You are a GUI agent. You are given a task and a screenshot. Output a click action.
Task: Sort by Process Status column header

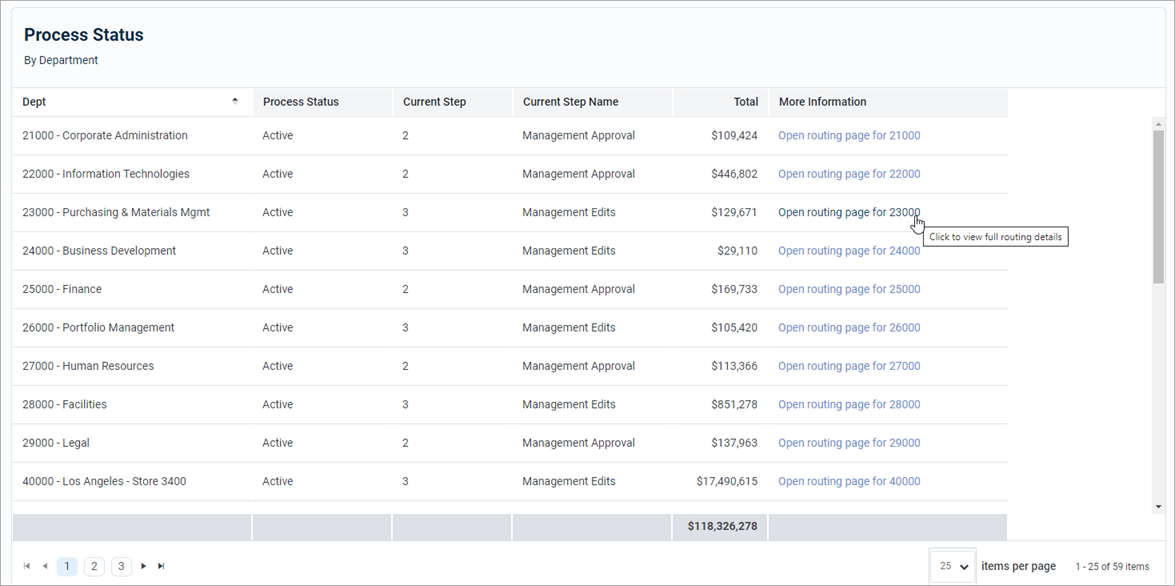301,102
